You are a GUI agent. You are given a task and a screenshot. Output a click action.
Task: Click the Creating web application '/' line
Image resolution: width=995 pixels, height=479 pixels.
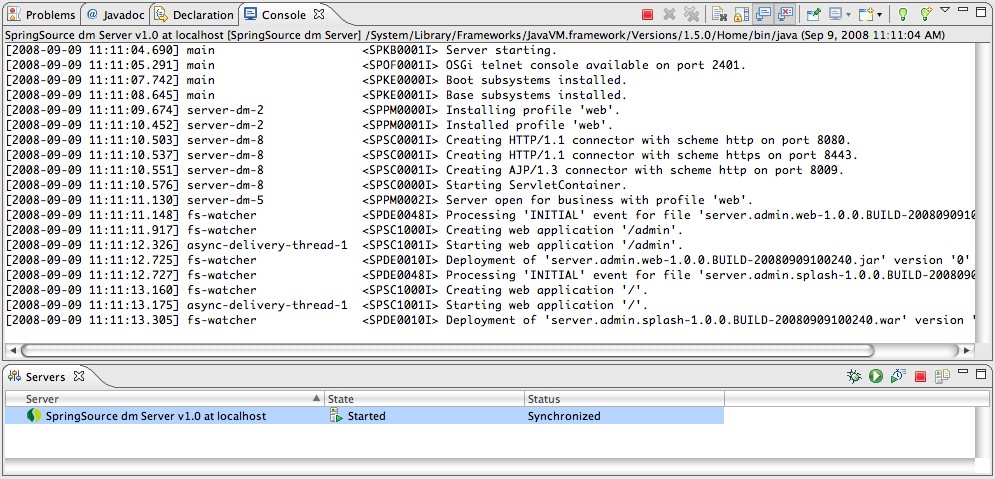pos(327,290)
